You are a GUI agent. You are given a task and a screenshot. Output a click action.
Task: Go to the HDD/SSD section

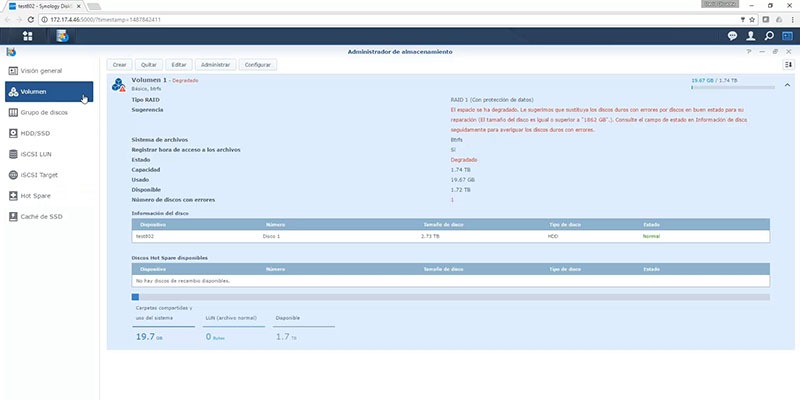click(x=49, y=133)
